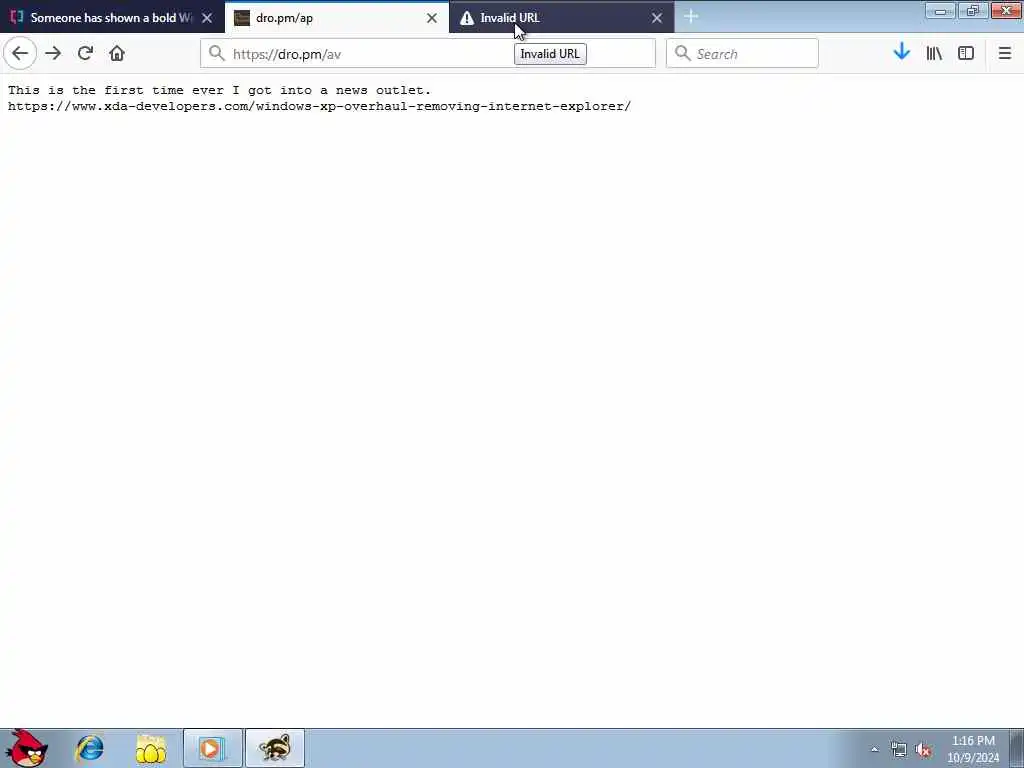Open the browser home page

pos(117,54)
